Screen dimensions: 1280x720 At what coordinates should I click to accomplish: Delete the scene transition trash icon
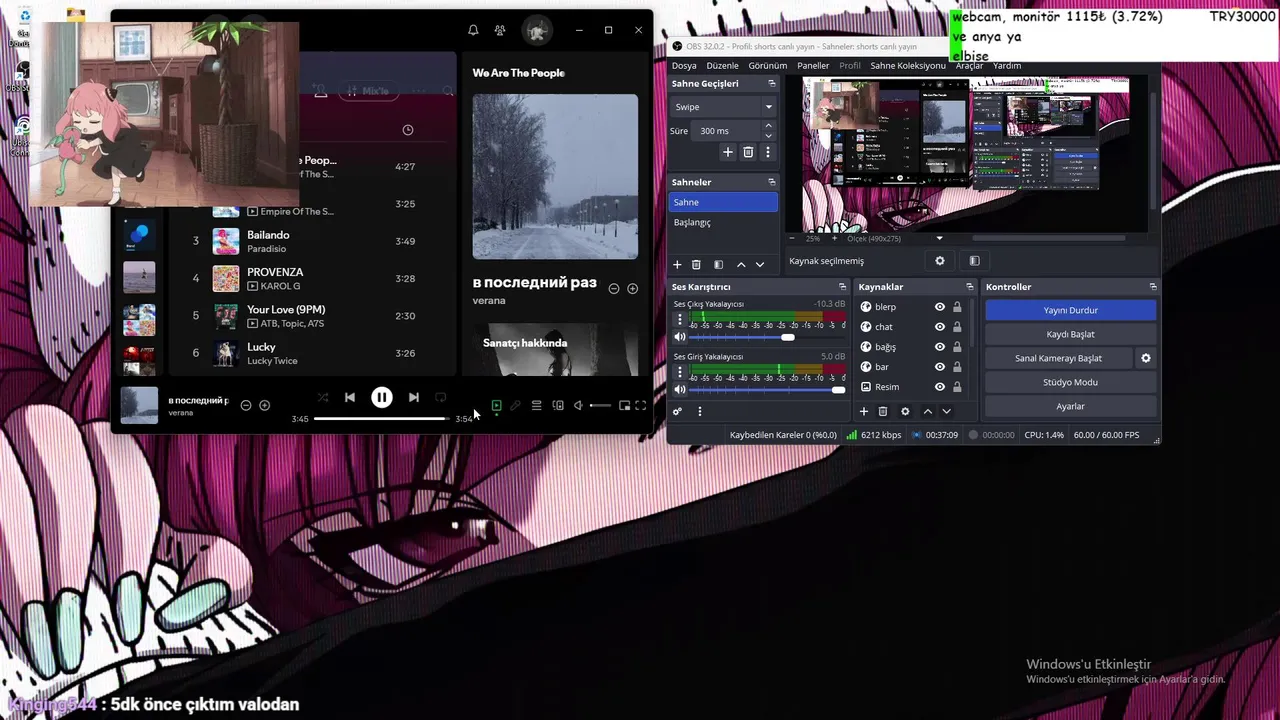748,152
